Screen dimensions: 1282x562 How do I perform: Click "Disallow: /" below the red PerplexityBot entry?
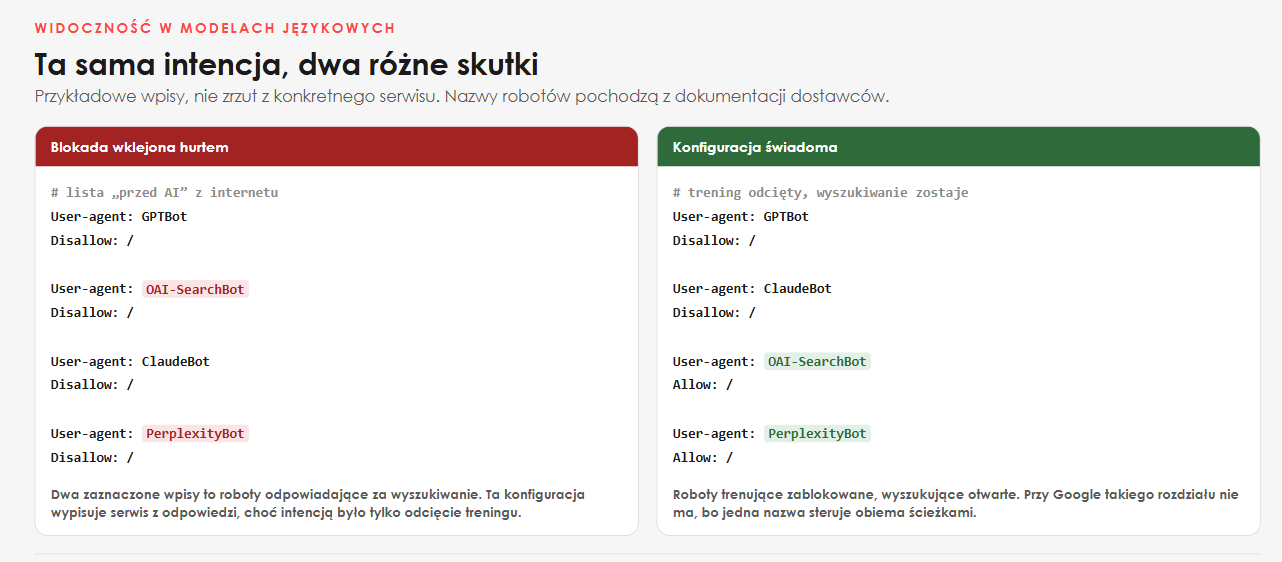[92, 457]
